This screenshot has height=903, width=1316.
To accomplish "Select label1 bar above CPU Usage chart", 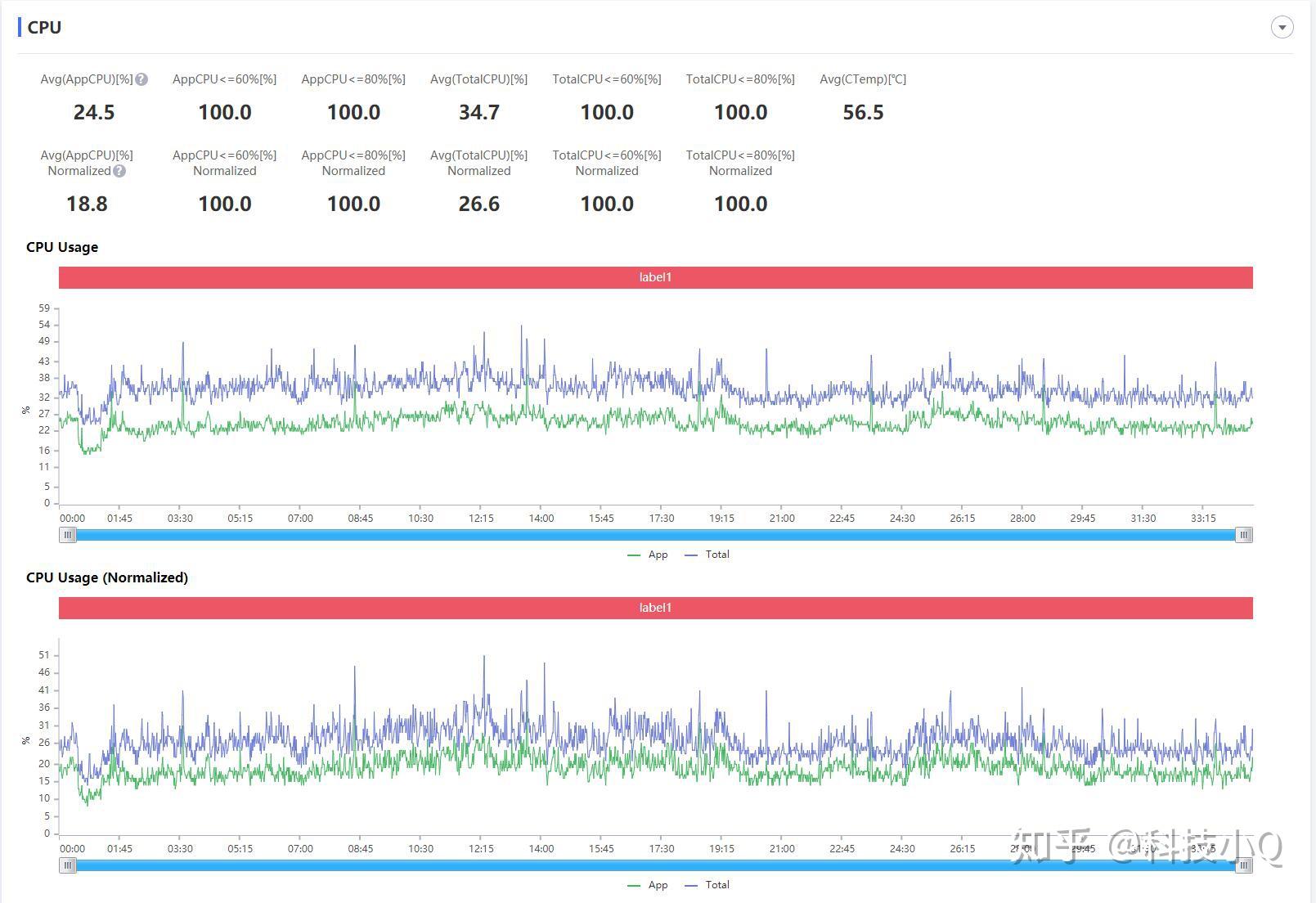I will 656,277.
